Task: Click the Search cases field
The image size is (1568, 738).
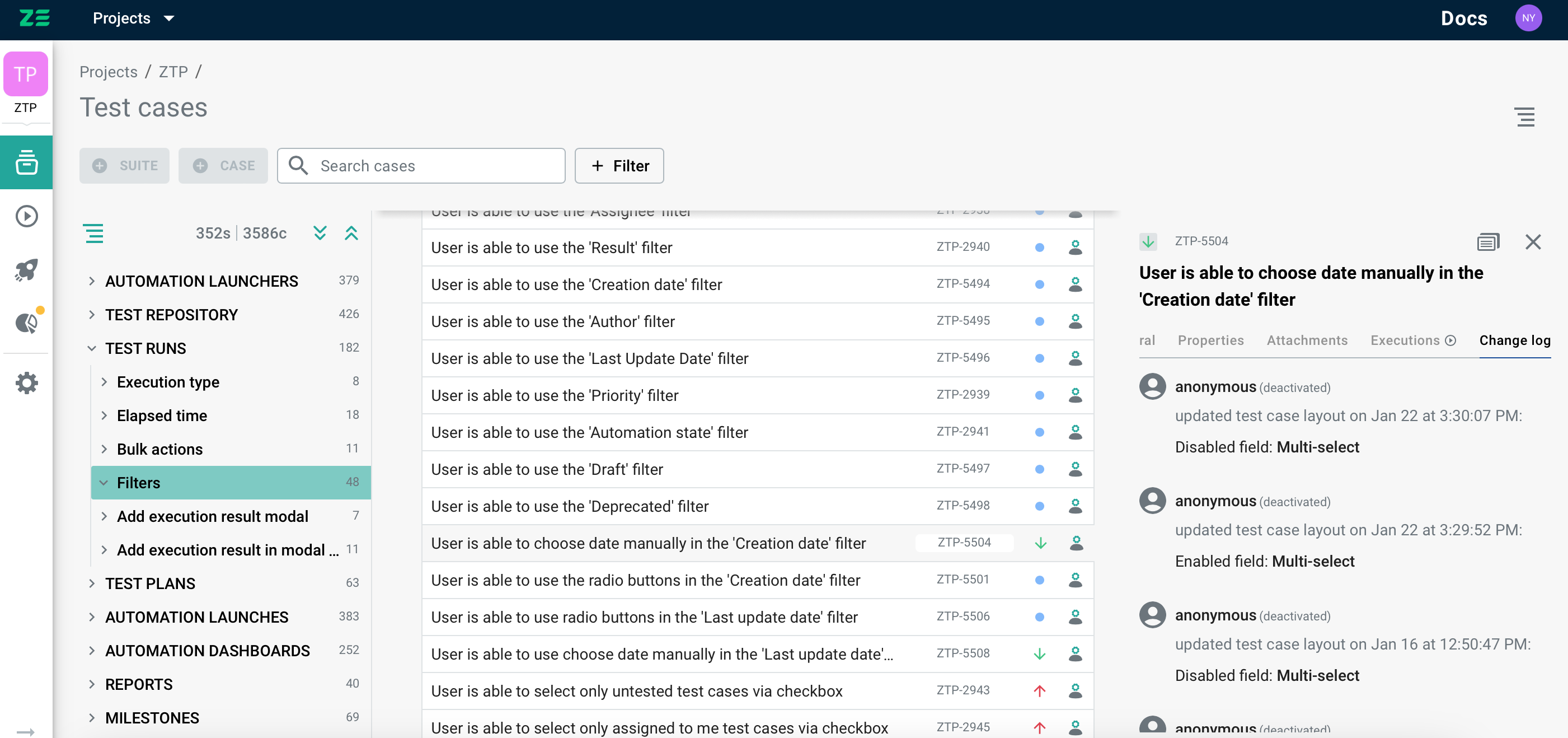Action: point(421,166)
